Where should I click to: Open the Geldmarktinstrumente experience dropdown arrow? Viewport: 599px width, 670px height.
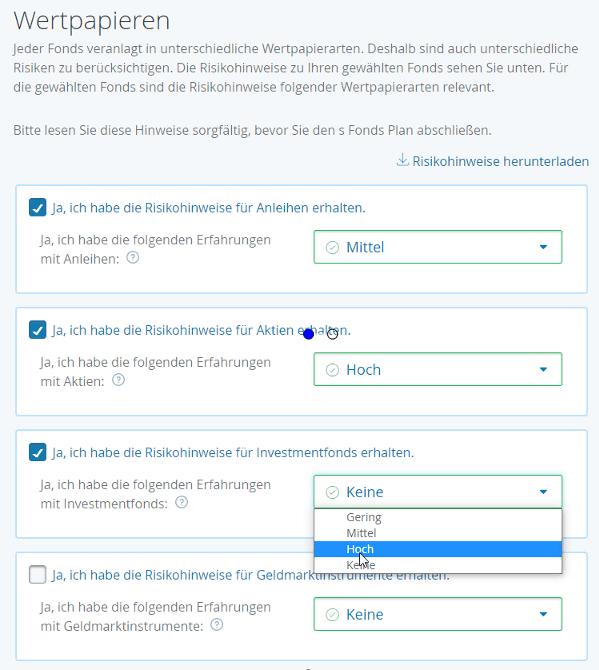[543, 614]
